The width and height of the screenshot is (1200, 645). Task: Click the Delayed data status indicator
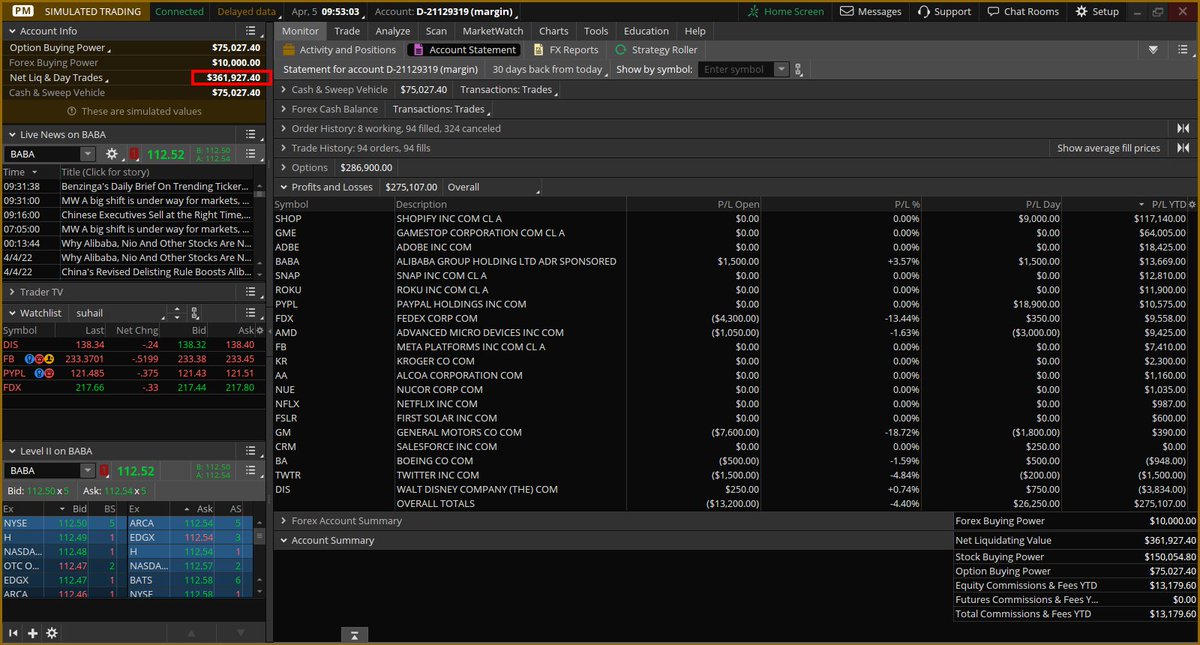pyautogui.click(x=246, y=11)
